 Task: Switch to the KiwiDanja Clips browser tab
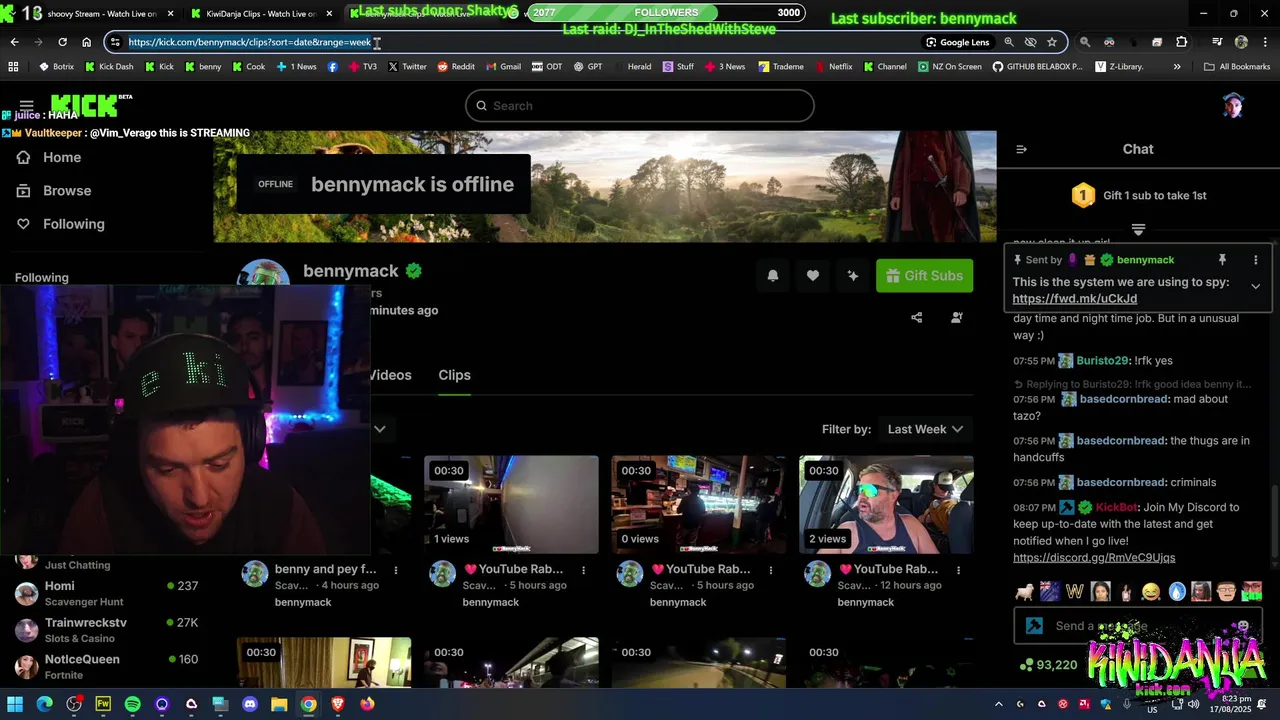262,14
